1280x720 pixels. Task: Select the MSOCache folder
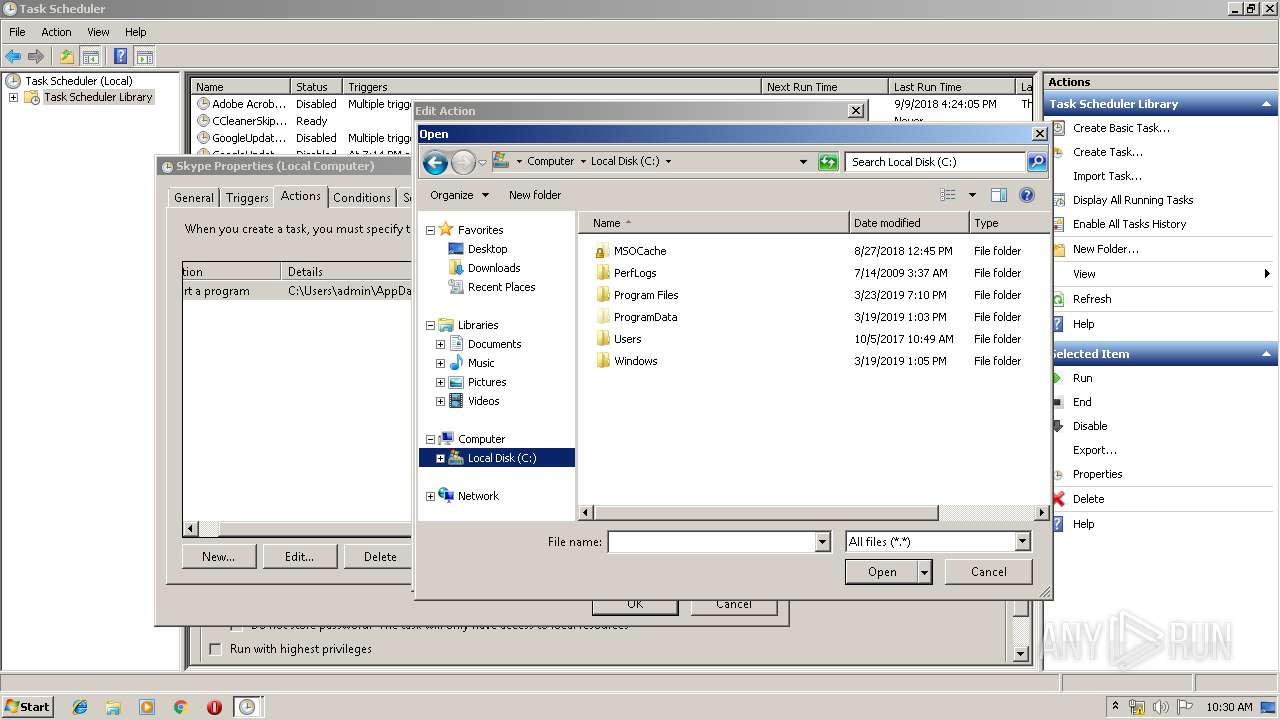pos(631,251)
